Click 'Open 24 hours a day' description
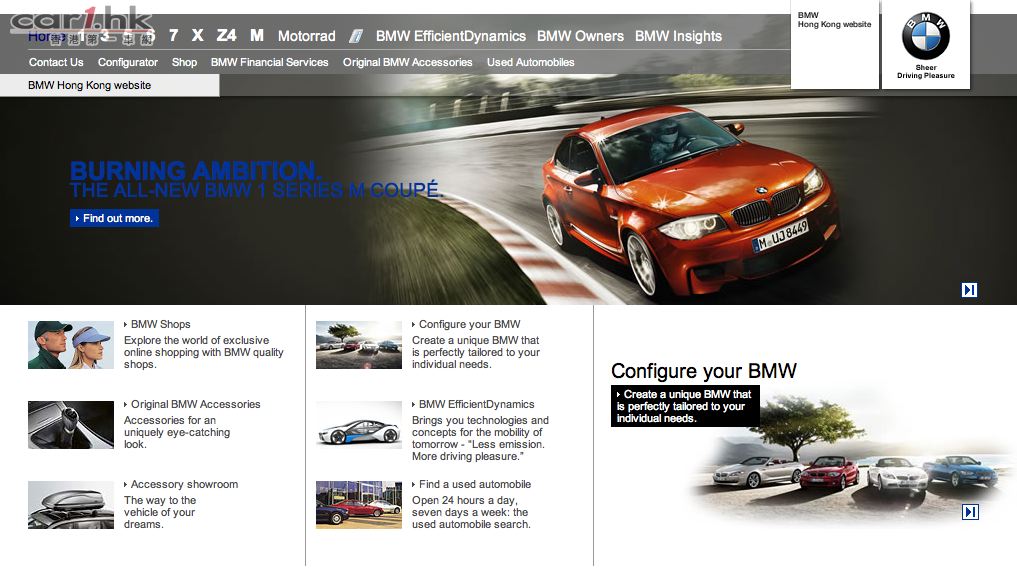This screenshot has height=573, width=1017. point(471,512)
